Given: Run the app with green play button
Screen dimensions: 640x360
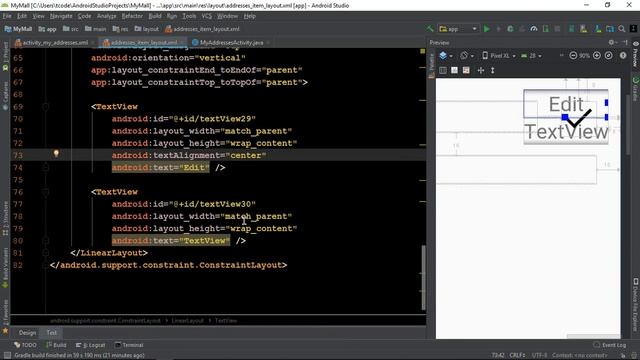Looking at the screenshot, I should pyautogui.click(x=487, y=29).
